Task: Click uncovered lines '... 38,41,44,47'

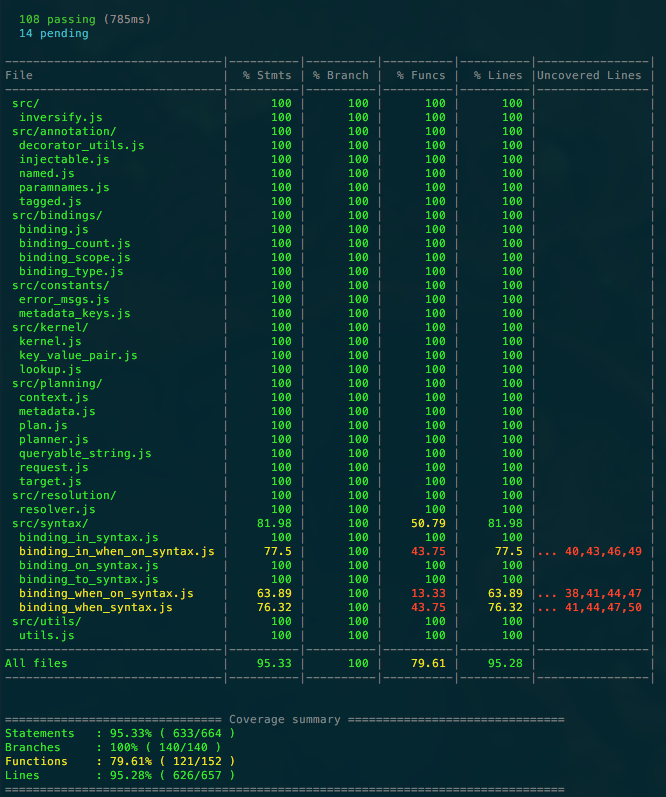Action: point(590,593)
